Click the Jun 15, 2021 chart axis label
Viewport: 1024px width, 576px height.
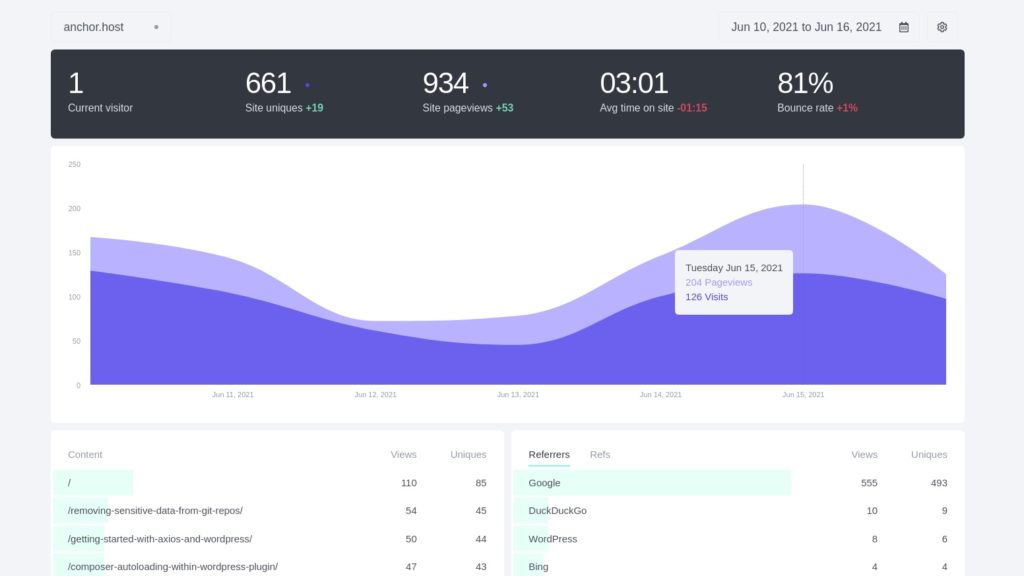pyautogui.click(x=803, y=395)
